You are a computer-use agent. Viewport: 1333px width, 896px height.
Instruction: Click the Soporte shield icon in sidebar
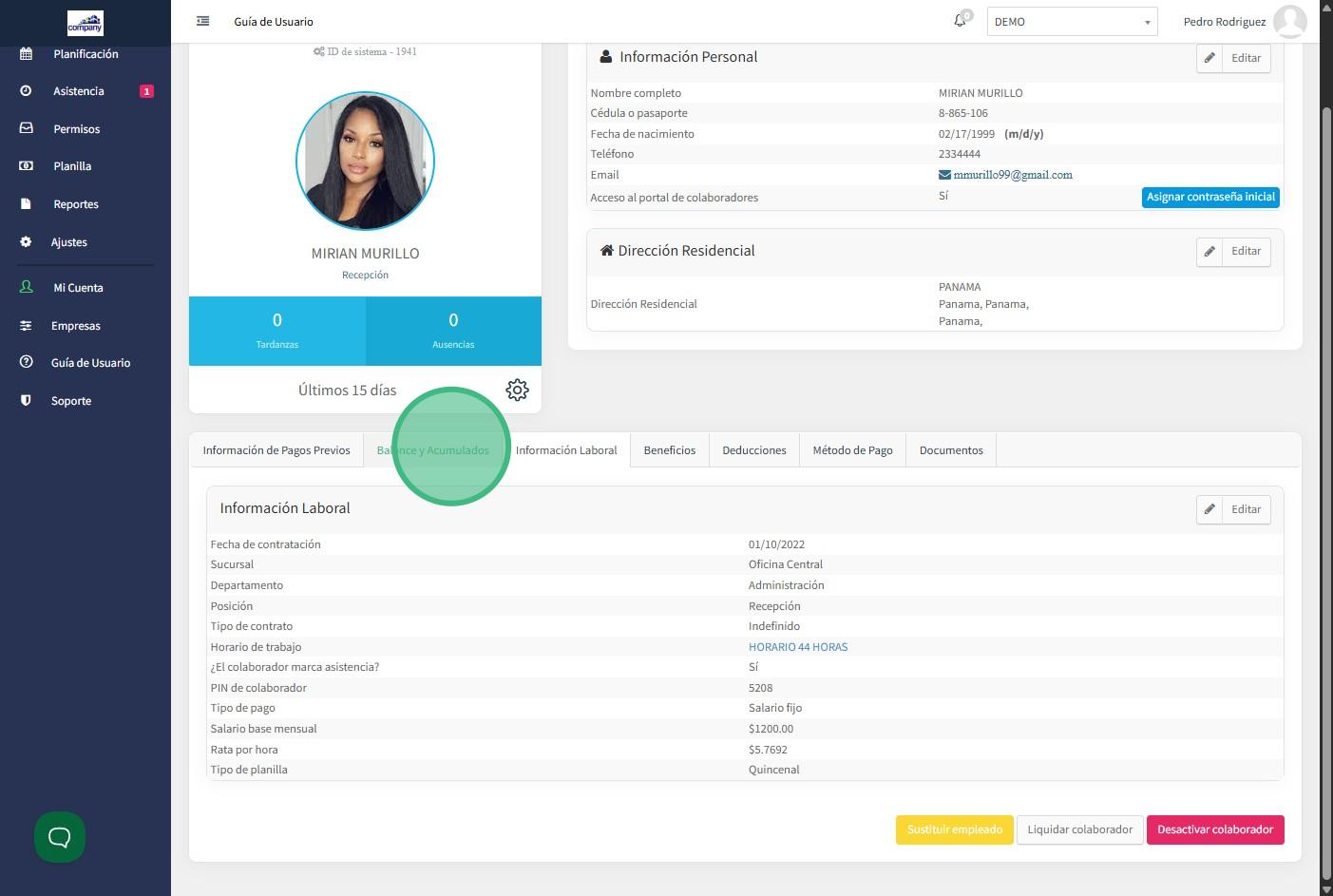(26, 401)
